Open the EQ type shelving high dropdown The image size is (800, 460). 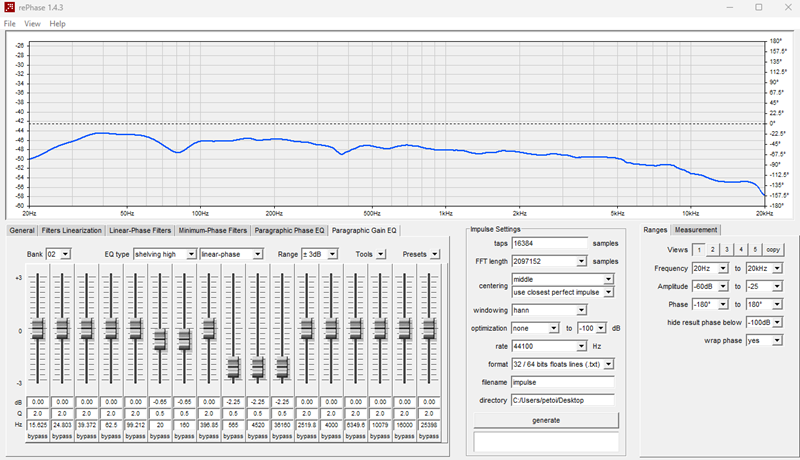pos(165,254)
